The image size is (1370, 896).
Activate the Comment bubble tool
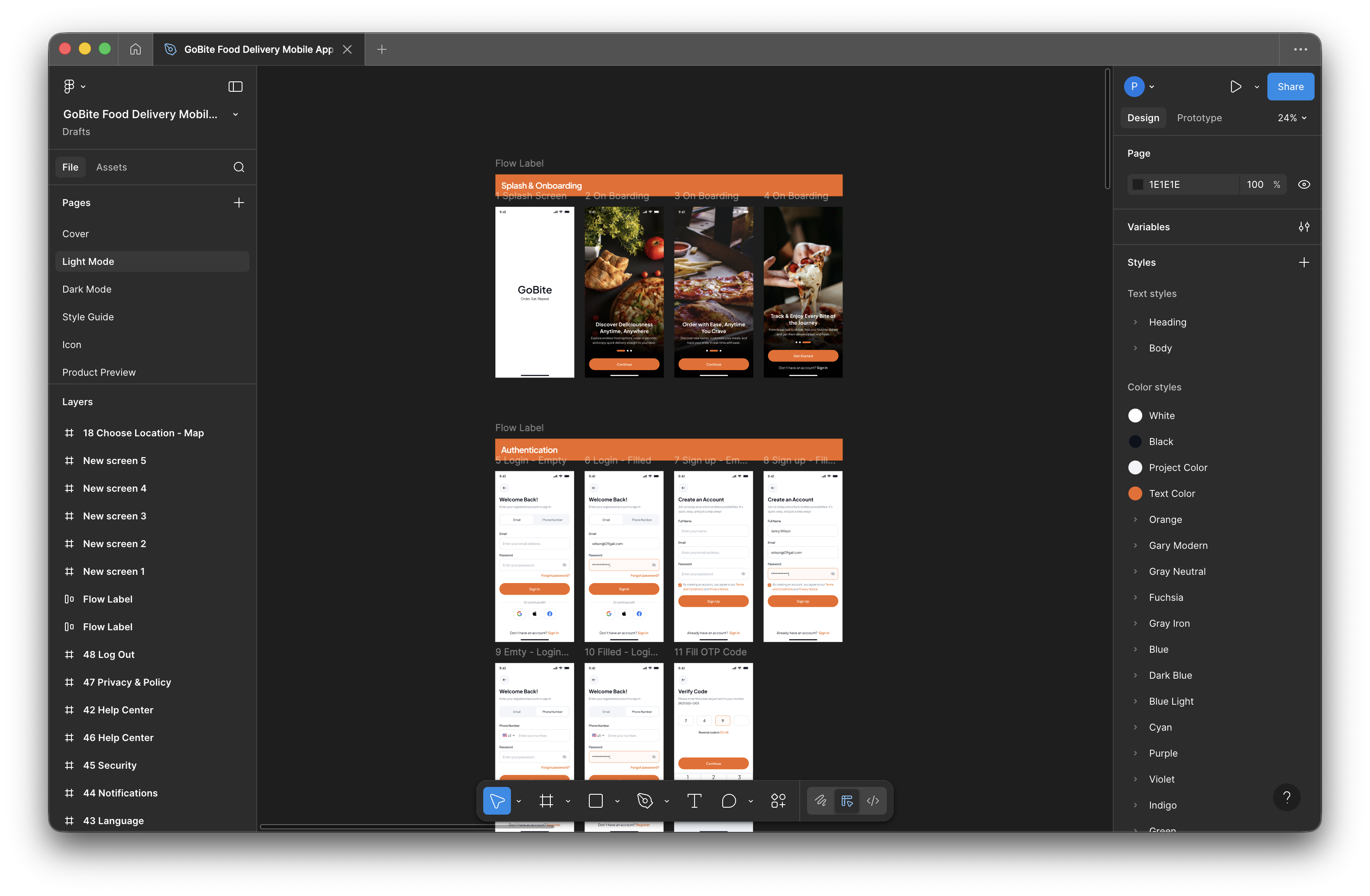(x=729, y=800)
